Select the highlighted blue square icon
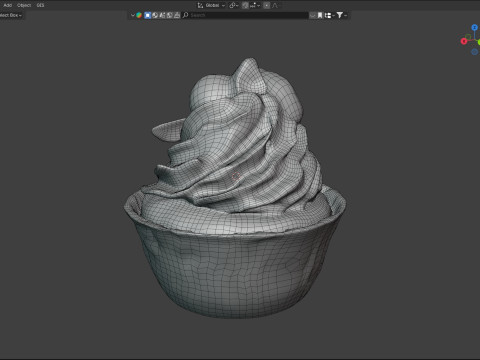 tap(147, 15)
